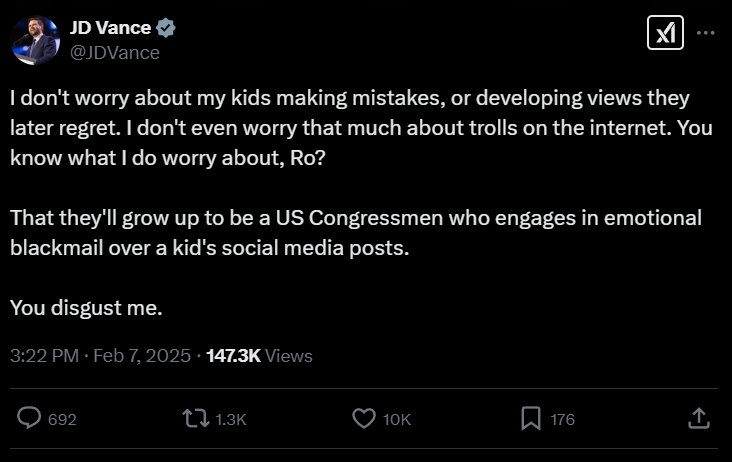Toggle the bookmark icon on the post
Image resolution: width=732 pixels, height=462 pixels.
coord(531,419)
